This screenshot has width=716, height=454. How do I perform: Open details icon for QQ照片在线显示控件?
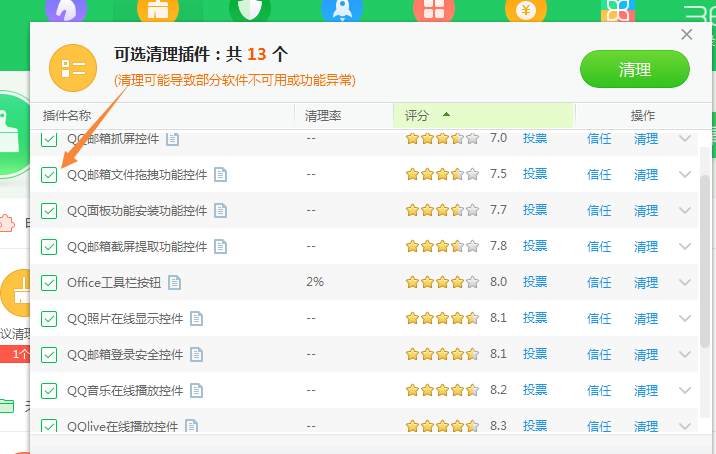196,318
